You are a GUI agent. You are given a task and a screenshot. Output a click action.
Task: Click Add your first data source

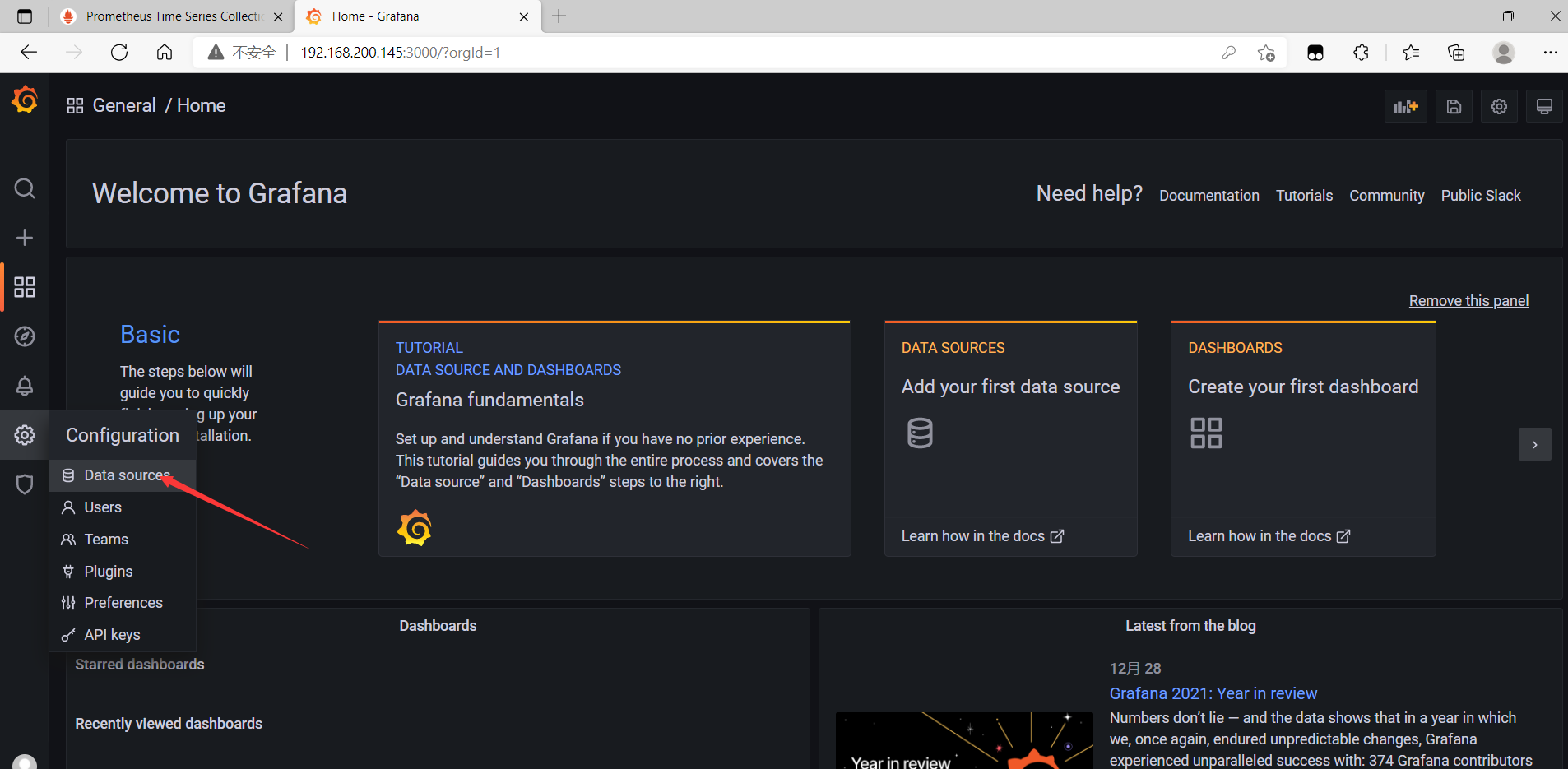1010,387
